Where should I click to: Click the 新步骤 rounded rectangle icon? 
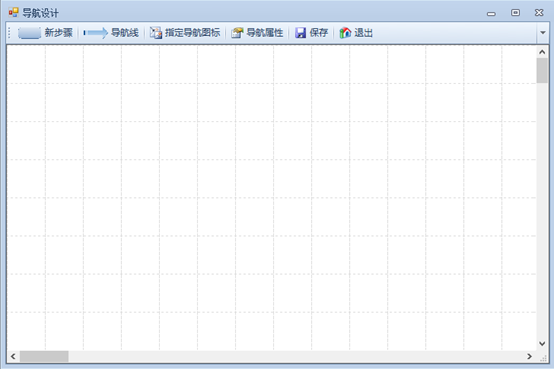[x=29, y=33]
